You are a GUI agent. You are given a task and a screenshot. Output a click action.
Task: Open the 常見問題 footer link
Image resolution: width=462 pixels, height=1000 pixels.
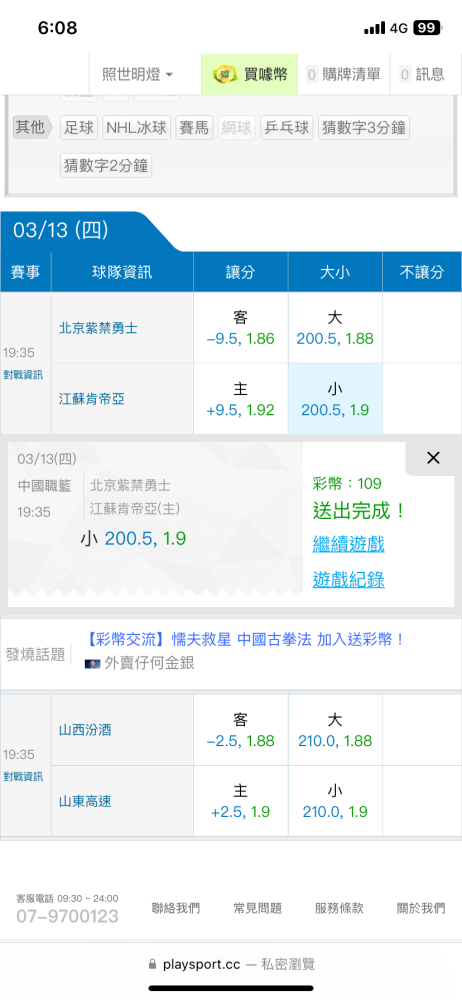tap(258, 908)
